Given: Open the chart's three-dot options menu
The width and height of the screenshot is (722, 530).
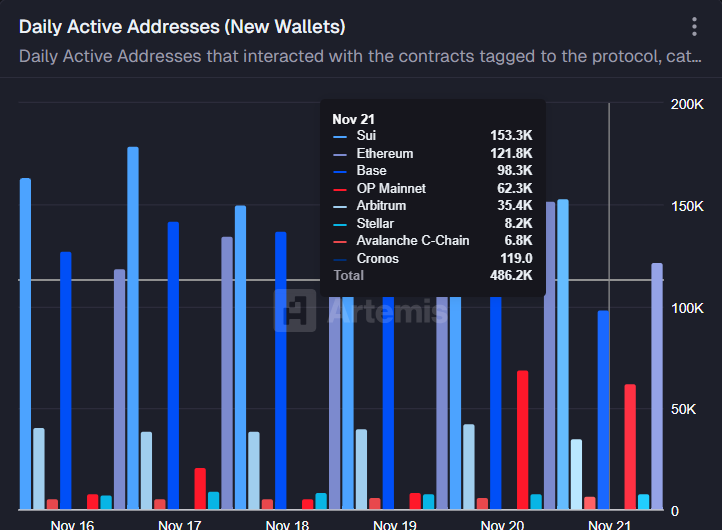Looking at the screenshot, I should pyautogui.click(x=694, y=27).
